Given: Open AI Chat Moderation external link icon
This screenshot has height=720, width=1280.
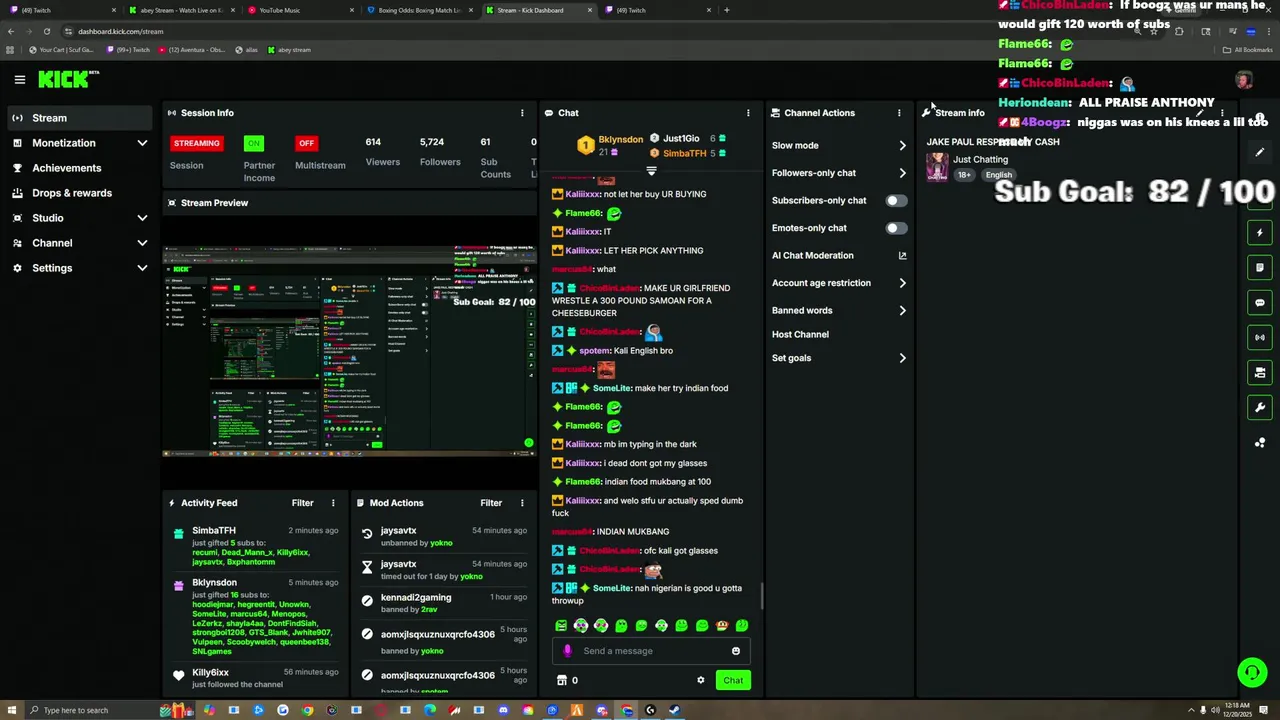Looking at the screenshot, I should pos(902,256).
